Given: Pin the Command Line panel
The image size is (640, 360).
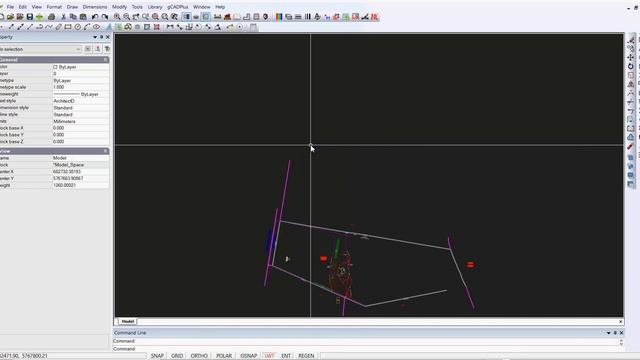Looking at the screenshot, I should [x=615, y=333].
